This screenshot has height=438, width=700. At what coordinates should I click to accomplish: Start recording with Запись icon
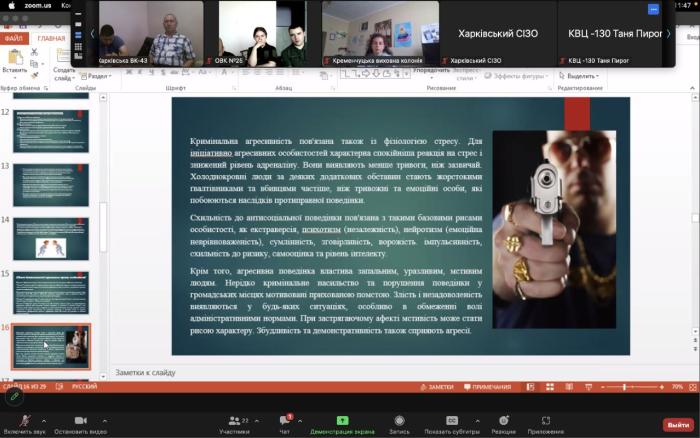coord(399,420)
